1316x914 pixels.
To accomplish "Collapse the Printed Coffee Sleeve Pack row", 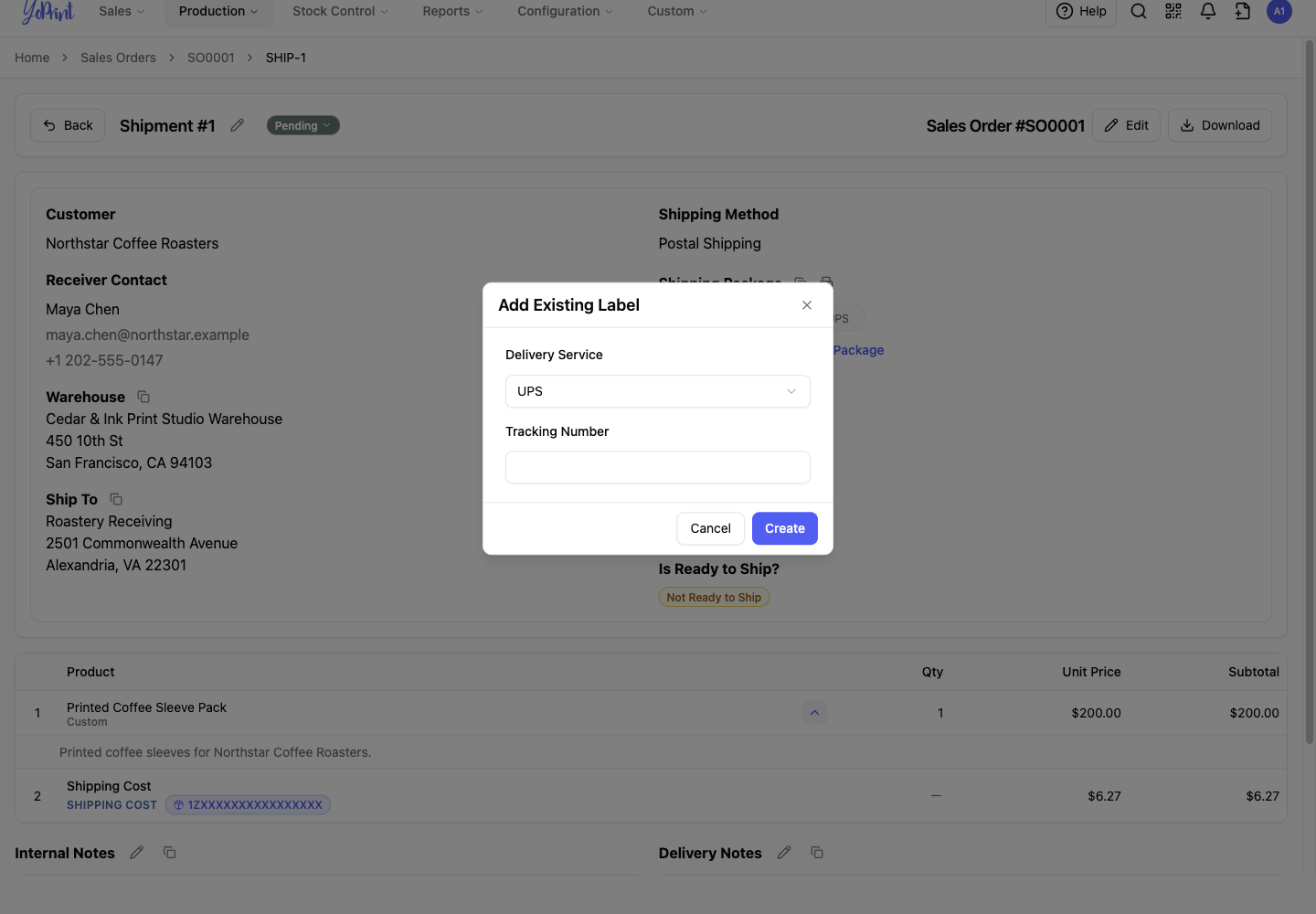I will 814,713.
